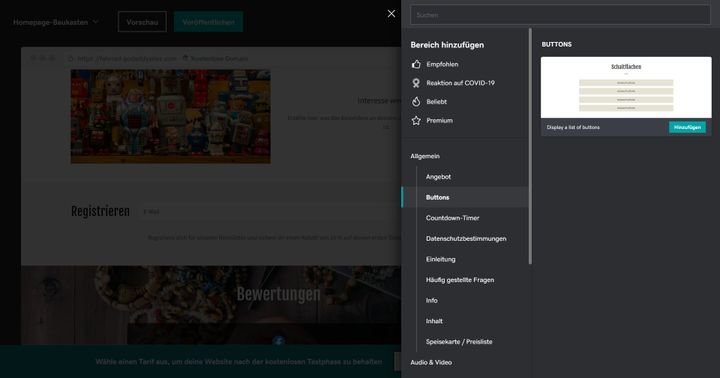Select the Angebot section type
The image size is (720, 378).
coord(438,177)
